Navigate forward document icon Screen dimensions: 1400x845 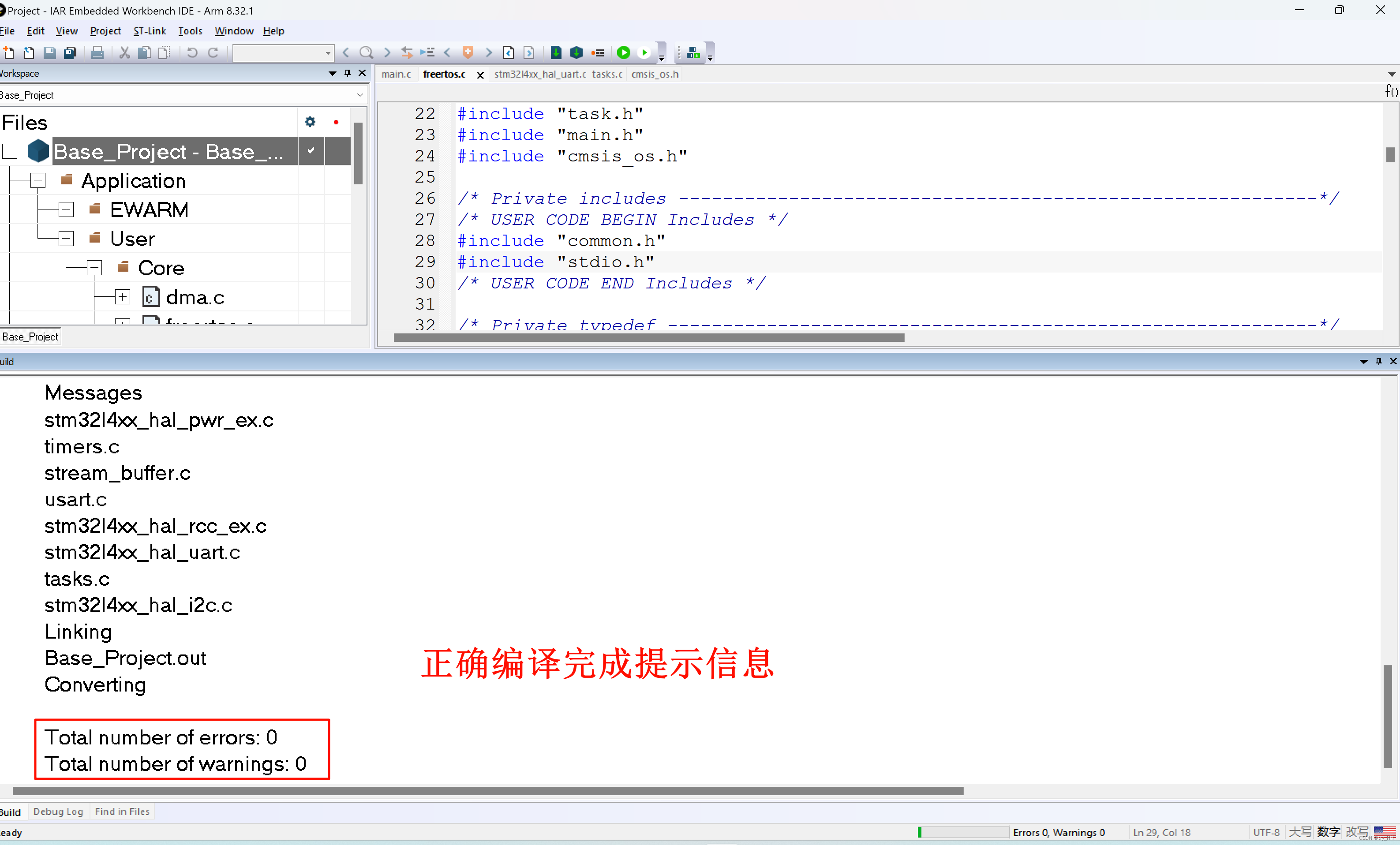(529, 53)
